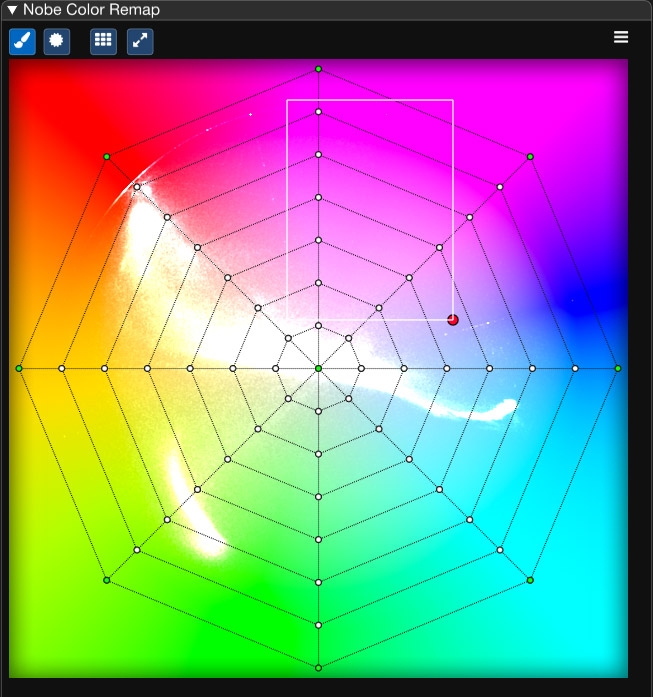Select the outer green node on the far left

tap(19, 369)
